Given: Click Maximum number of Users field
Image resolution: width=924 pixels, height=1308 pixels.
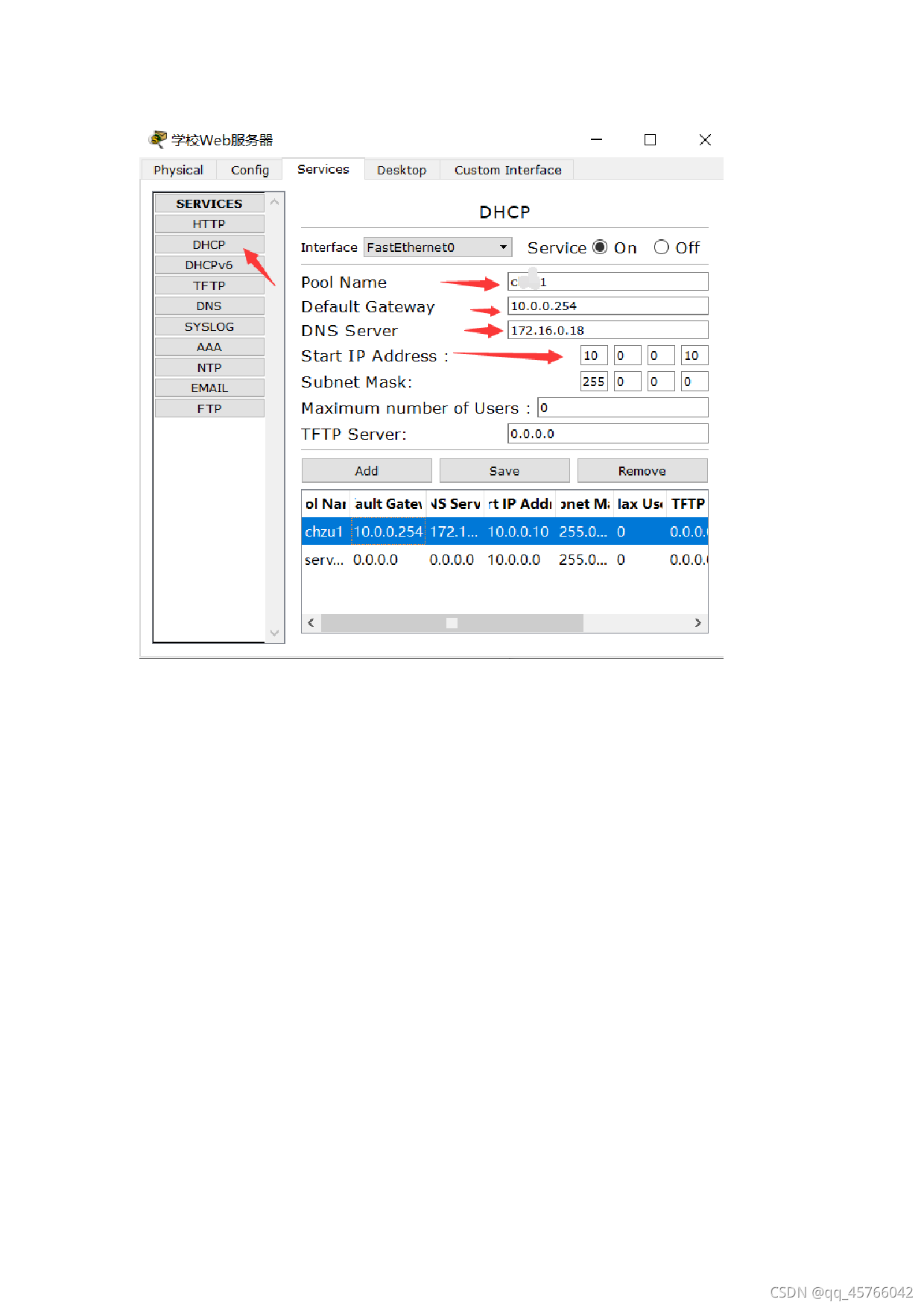Looking at the screenshot, I should tap(622, 408).
